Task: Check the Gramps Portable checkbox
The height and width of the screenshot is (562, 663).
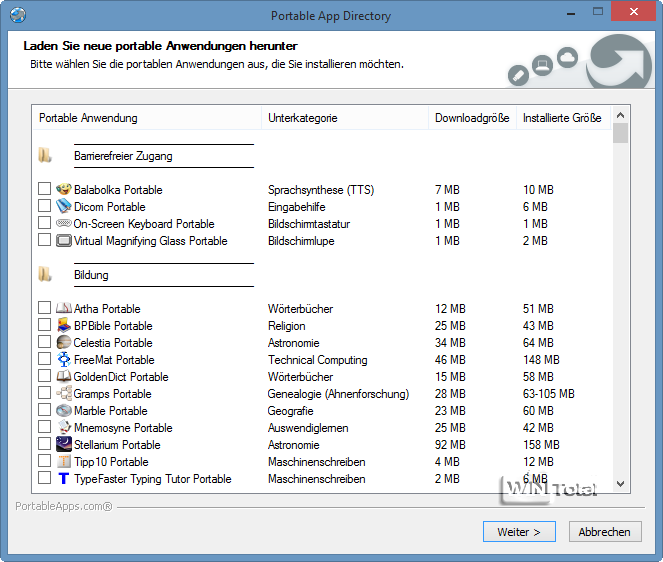Action: click(44, 392)
